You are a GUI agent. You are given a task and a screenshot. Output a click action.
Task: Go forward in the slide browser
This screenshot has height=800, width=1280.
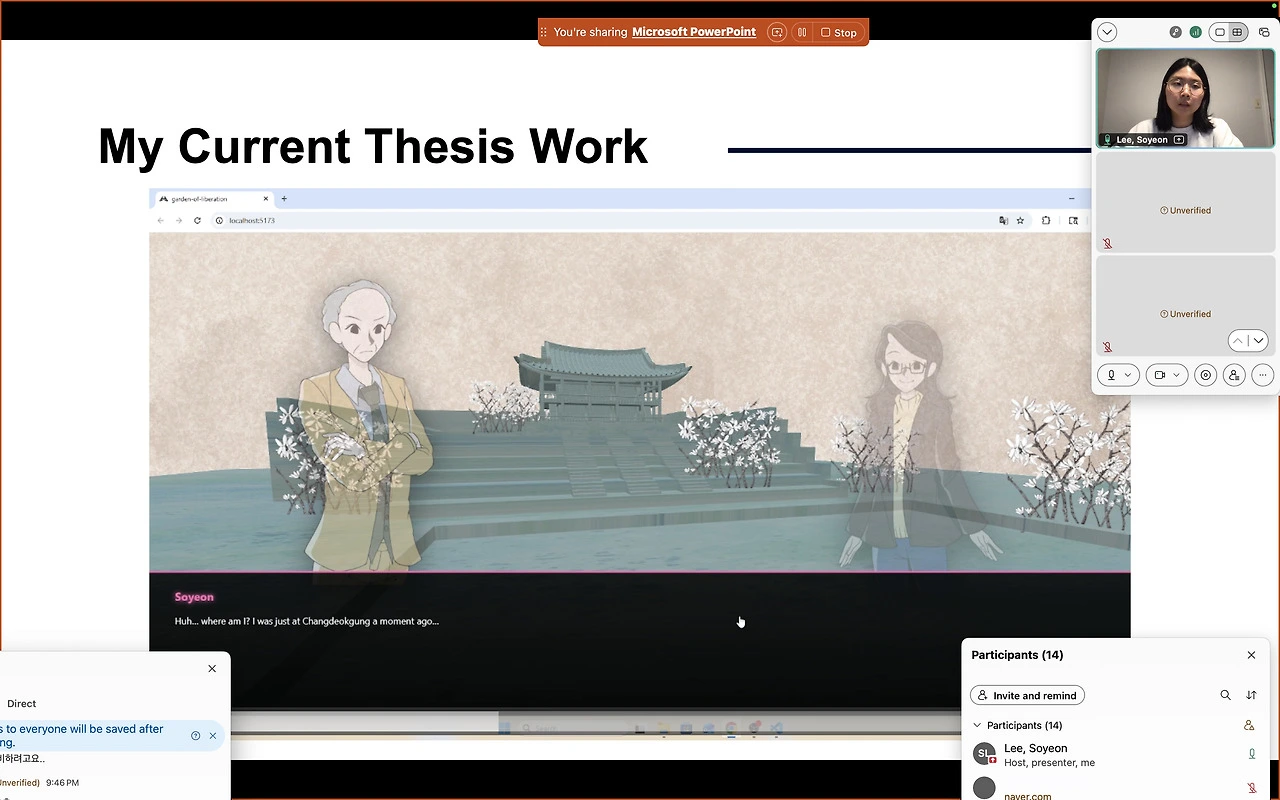coord(179,221)
